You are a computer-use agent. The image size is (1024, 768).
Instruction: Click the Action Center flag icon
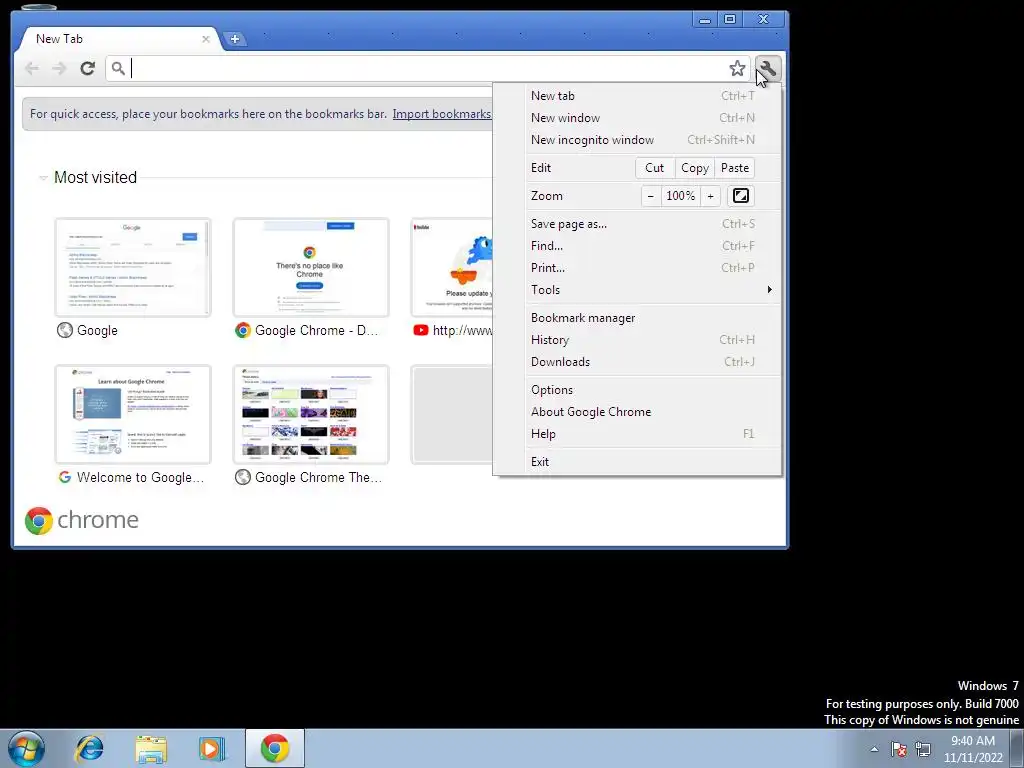coord(899,749)
